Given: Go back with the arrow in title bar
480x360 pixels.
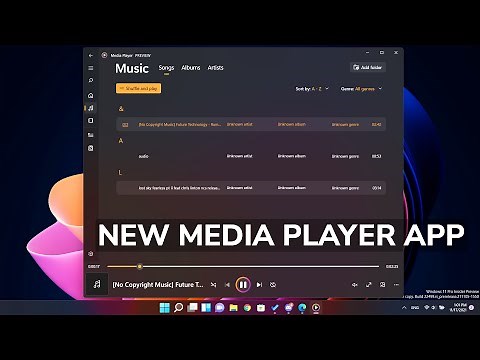Looking at the screenshot, I should click(x=91, y=55).
